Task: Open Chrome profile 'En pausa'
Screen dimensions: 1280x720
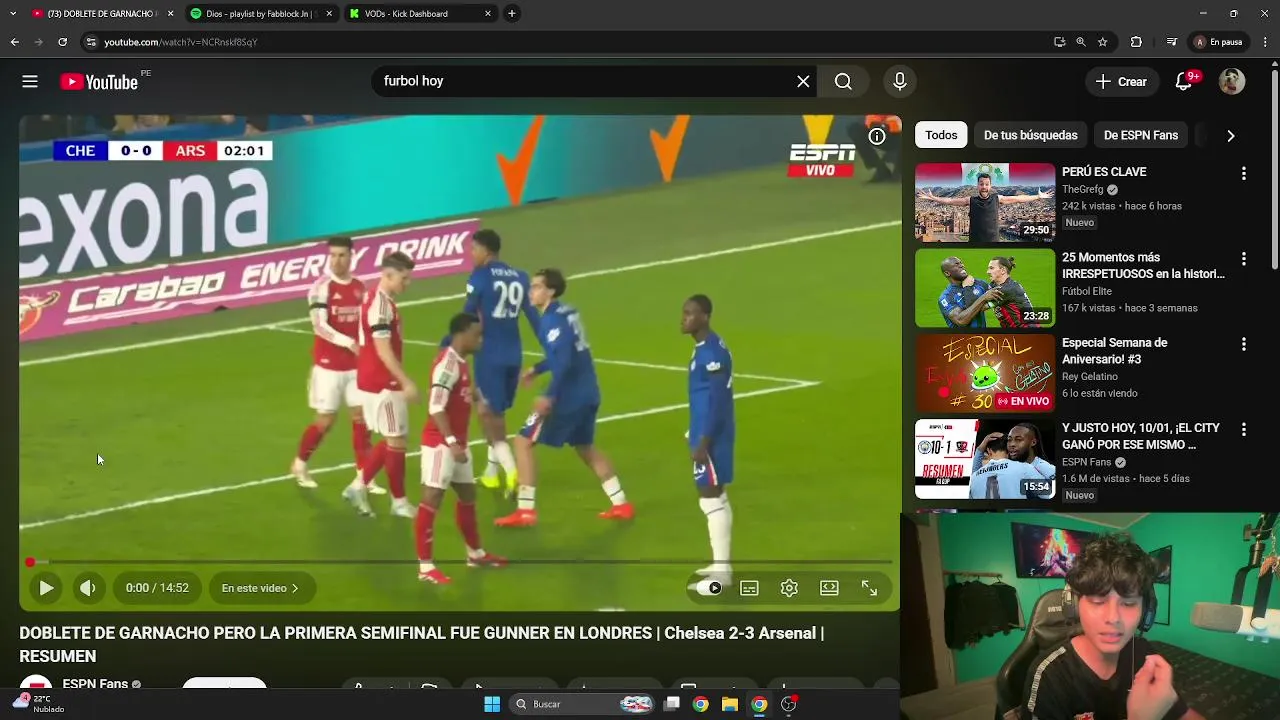Action: [x=1218, y=42]
